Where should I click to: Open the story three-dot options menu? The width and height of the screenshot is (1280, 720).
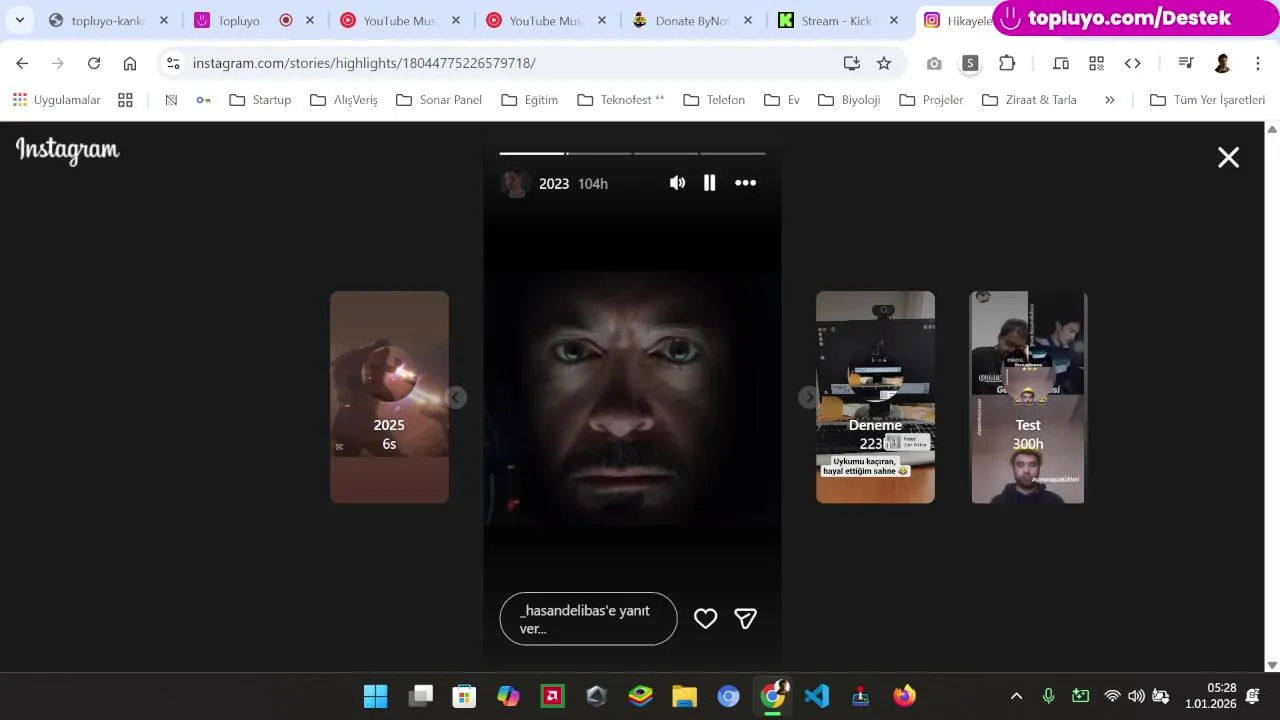pyautogui.click(x=746, y=183)
